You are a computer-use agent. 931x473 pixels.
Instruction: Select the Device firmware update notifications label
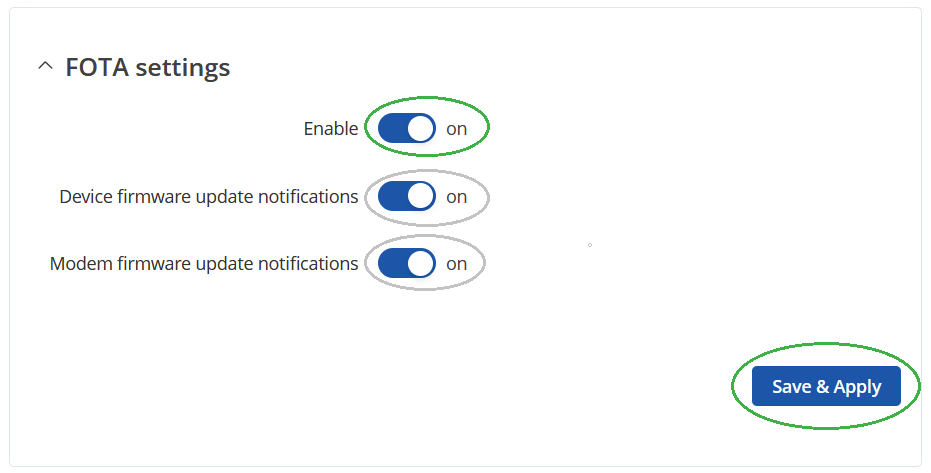tap(208, 196)
